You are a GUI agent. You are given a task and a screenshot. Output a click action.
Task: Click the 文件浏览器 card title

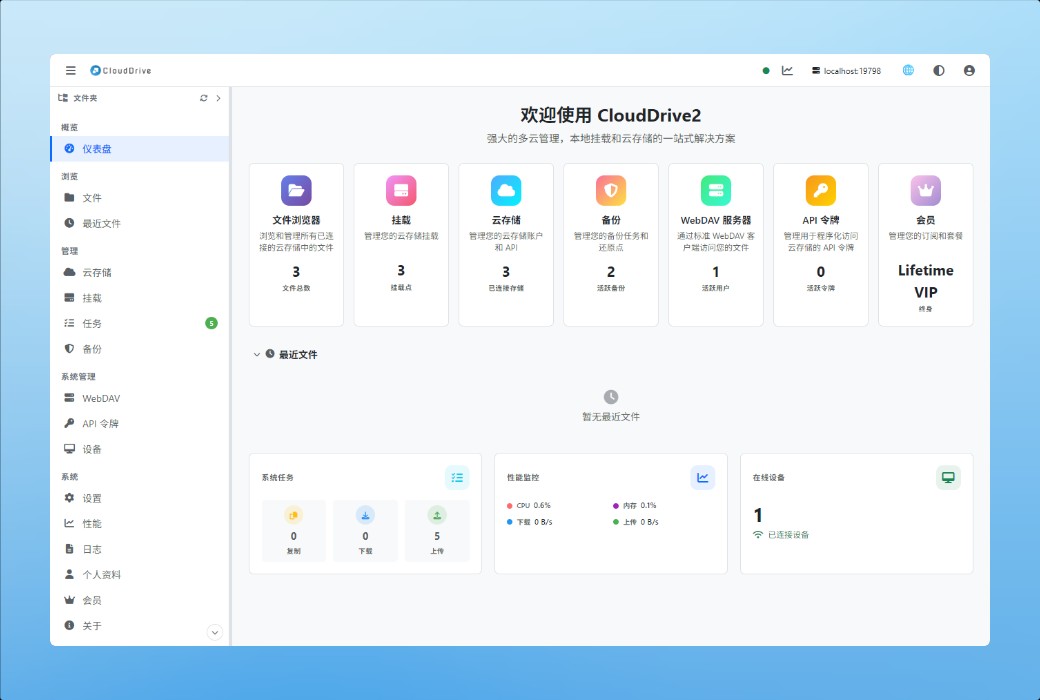[296, 220]
